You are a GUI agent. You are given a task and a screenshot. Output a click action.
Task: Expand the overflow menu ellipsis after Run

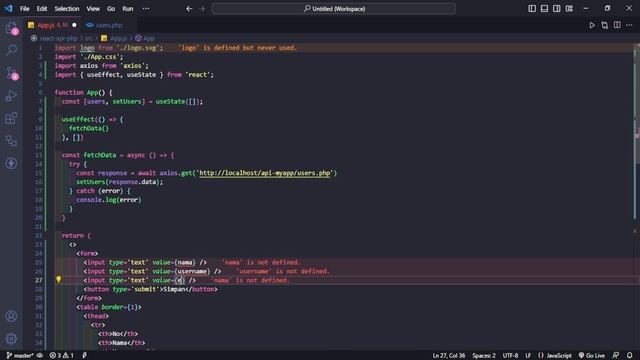(x=146, y=9)
